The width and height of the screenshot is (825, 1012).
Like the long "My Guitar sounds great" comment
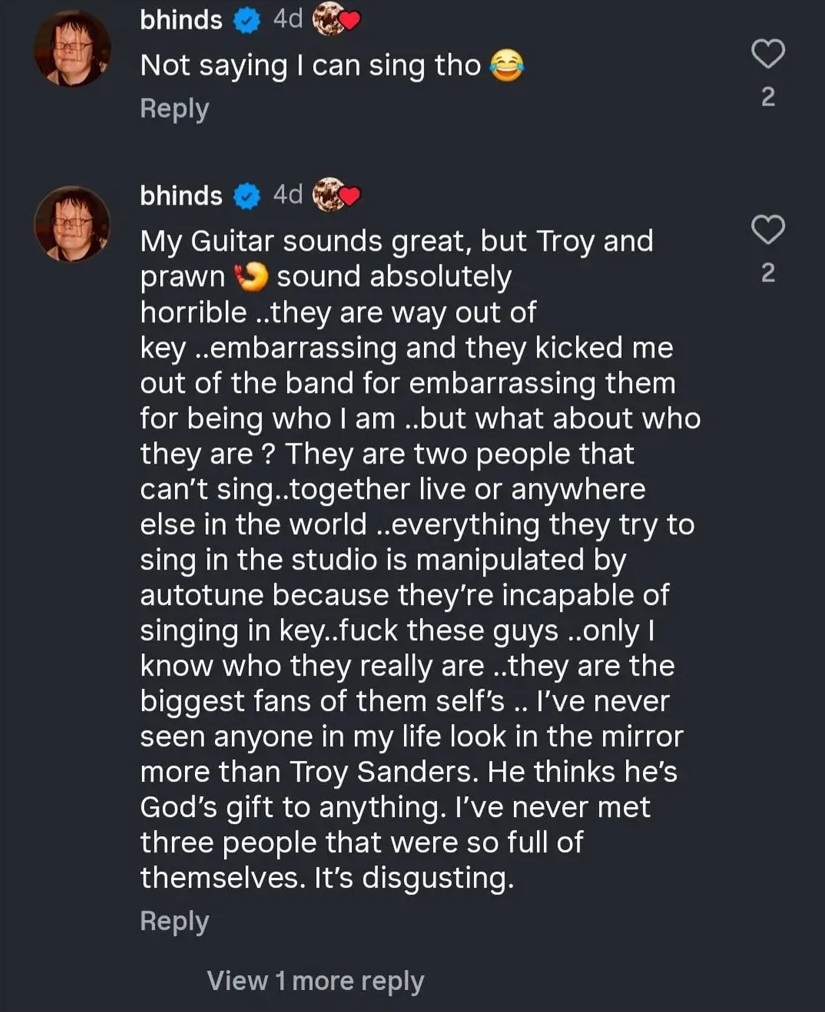(x=768, y=229)
